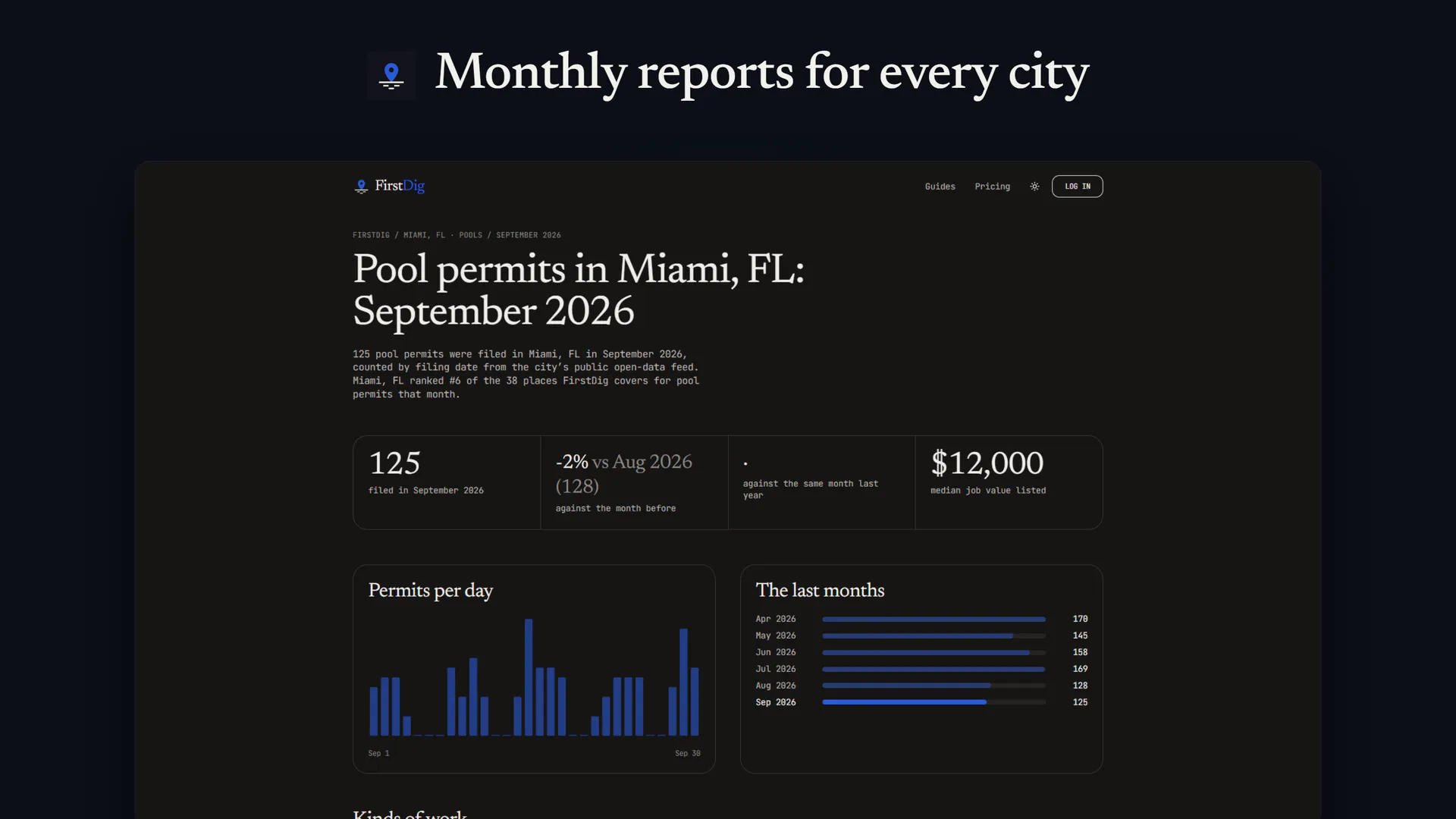Click 'The last months' heading
This screenshot has width=1456, height=819.
(820, 590)
